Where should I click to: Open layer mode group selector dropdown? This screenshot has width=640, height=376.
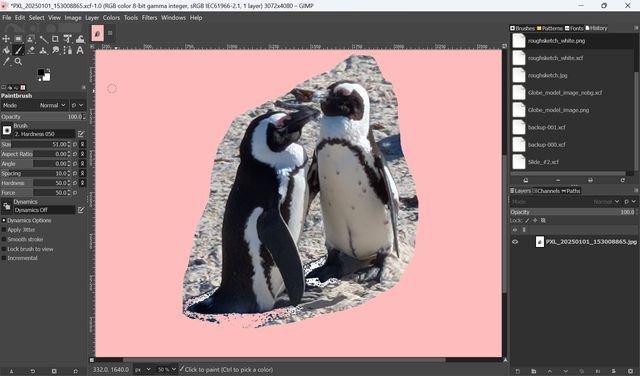pos(630,202)
